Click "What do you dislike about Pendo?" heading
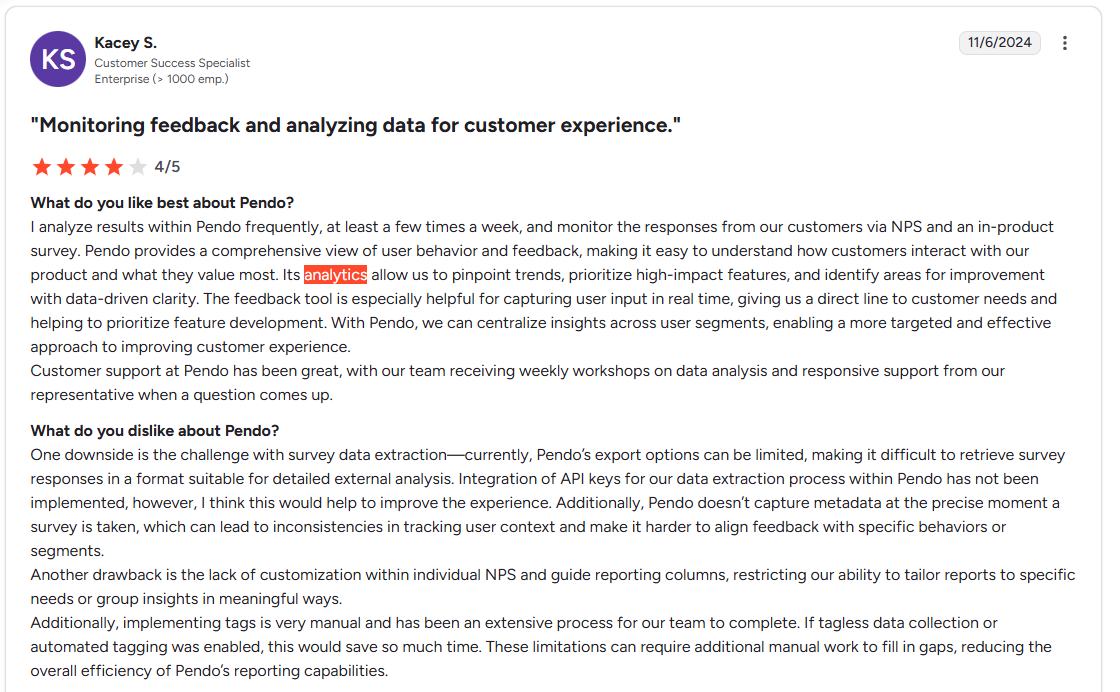Viewport: 1120px width, 692px height. click(155, 431)
